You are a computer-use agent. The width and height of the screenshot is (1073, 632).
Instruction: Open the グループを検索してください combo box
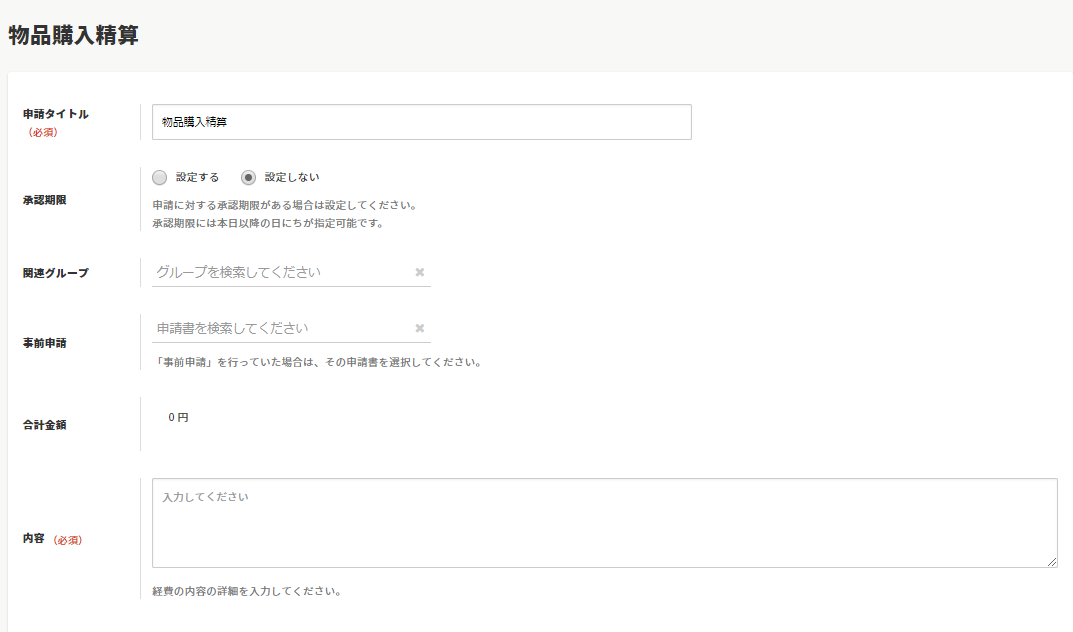(x=280, y=272)
